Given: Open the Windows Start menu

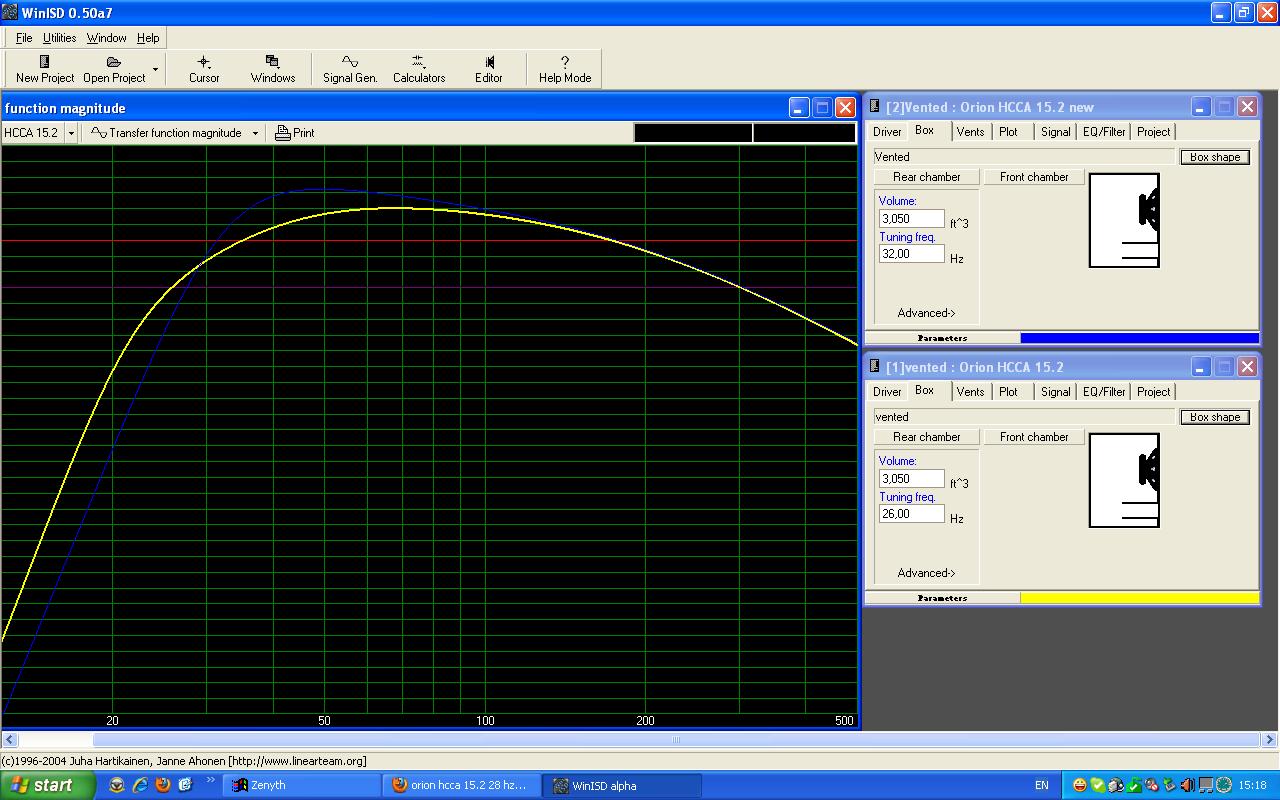Looking at the screenshot, I should [x=47, y=785].
